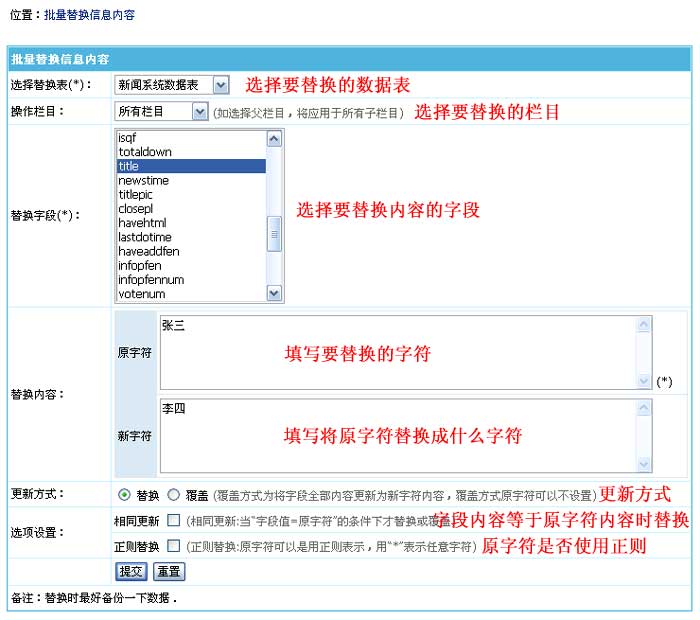The image size is (700, 620).
Task: Click the field list scrollbar thumb
Action: coord(274,234)
